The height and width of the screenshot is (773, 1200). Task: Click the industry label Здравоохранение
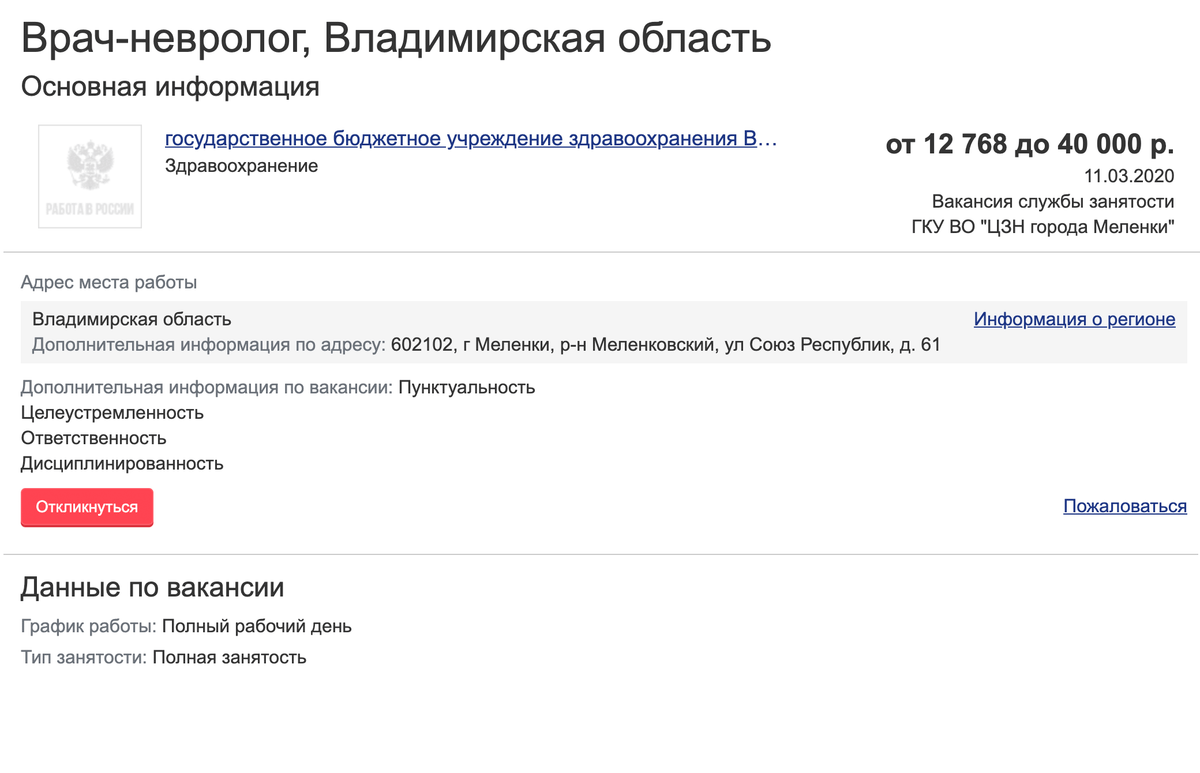point(240,165)
